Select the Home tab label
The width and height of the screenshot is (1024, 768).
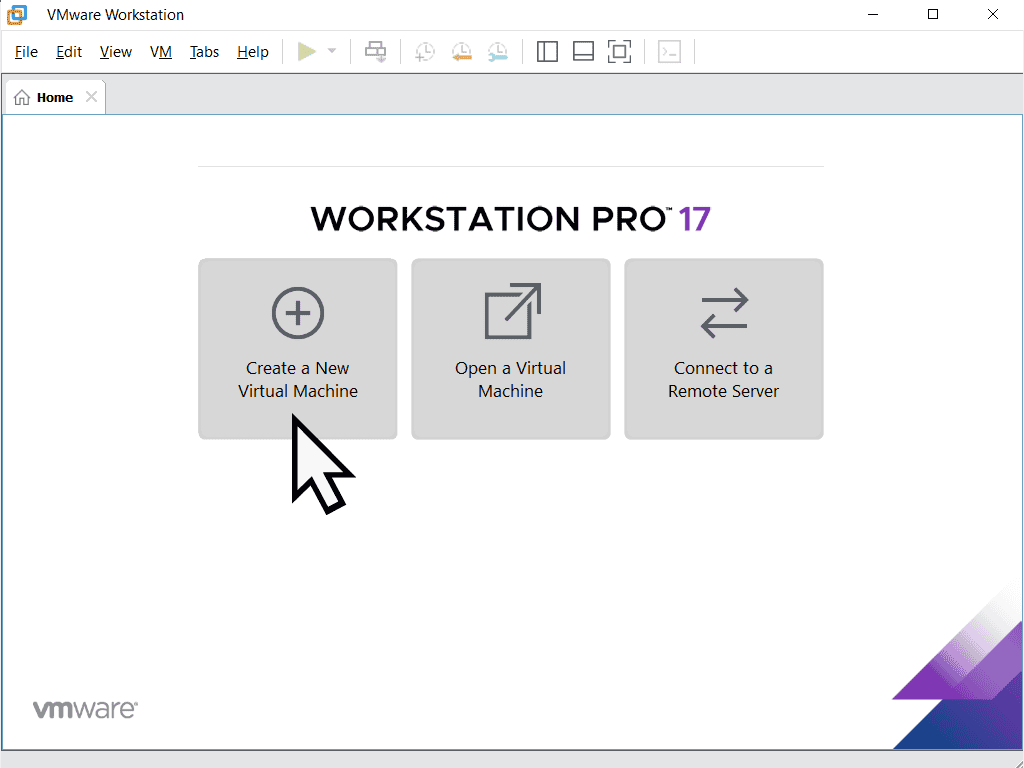pyautogui.click(x=55, y=97)
